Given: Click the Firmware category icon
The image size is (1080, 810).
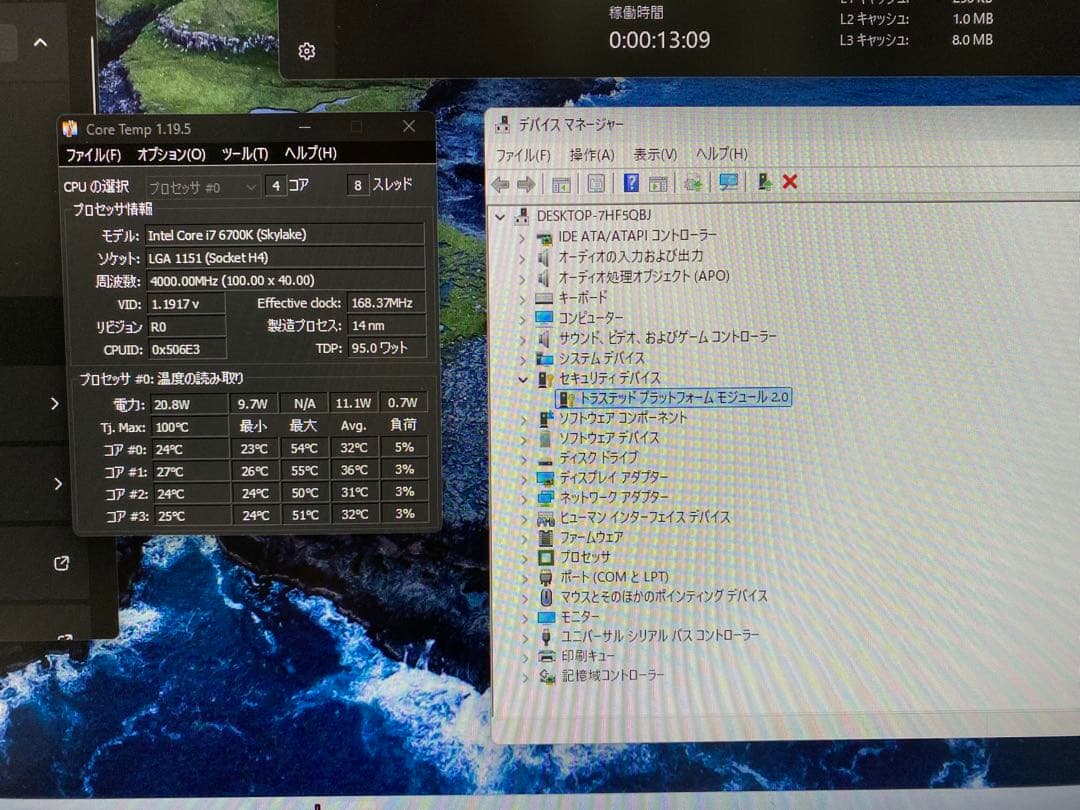Looking at the screenshot, I should pyautogui.click(x=546, y=537).
